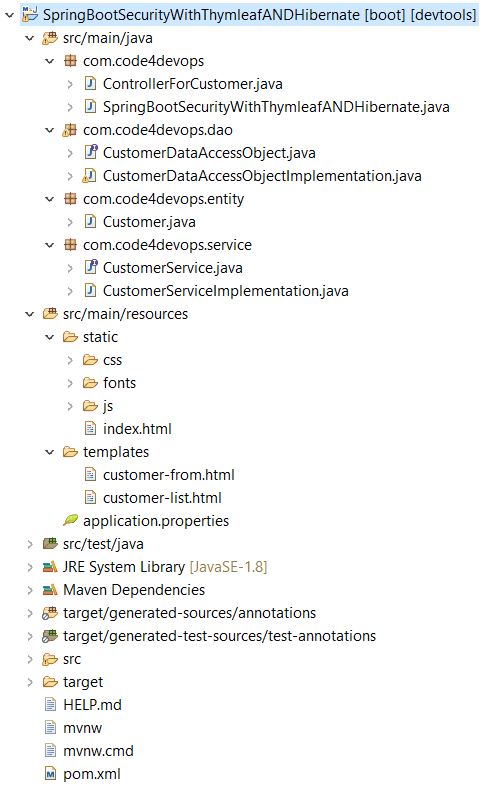Click the application.properties leaf icon

point(70,520)
